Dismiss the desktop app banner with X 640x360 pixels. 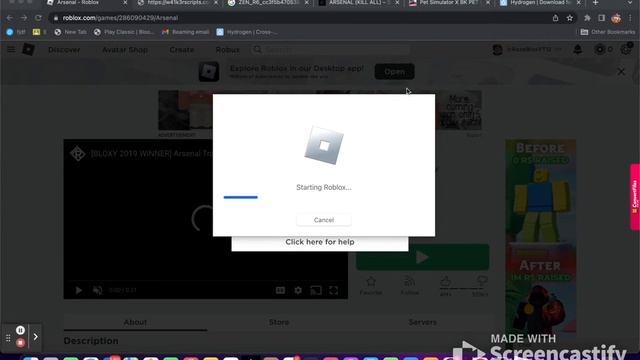(621, 71)
